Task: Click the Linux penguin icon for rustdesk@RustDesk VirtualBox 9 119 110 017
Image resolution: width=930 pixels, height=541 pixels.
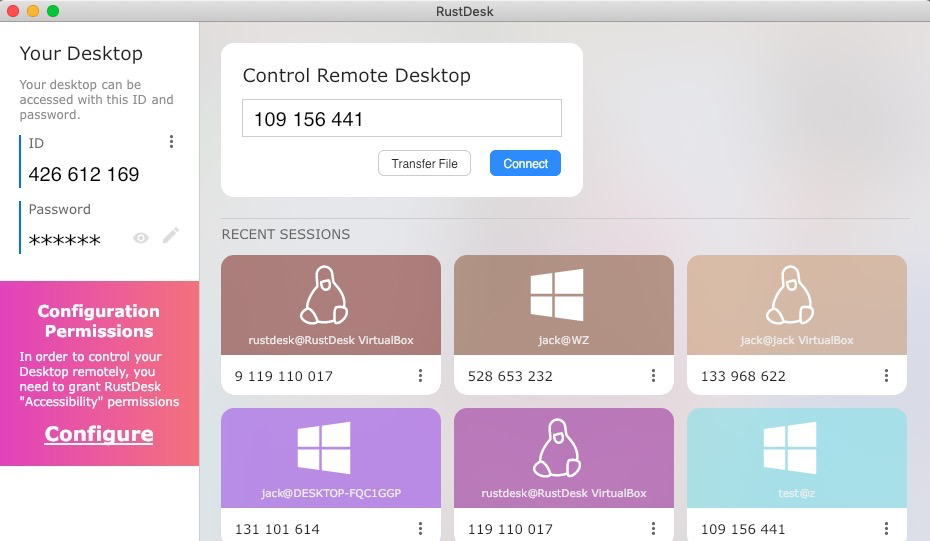Action: coord(330,296)
